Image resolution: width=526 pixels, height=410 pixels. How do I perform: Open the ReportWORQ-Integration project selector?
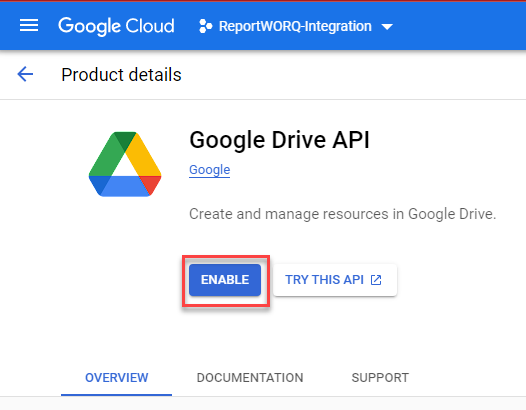click(x=296, y=26)
